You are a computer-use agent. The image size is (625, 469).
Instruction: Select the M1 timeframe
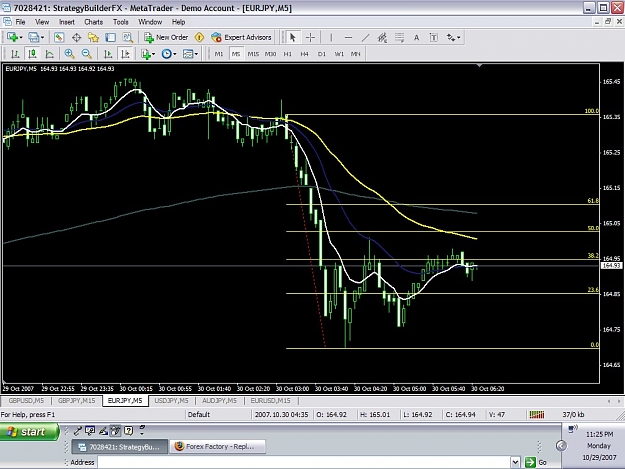[x=219, y=54]
